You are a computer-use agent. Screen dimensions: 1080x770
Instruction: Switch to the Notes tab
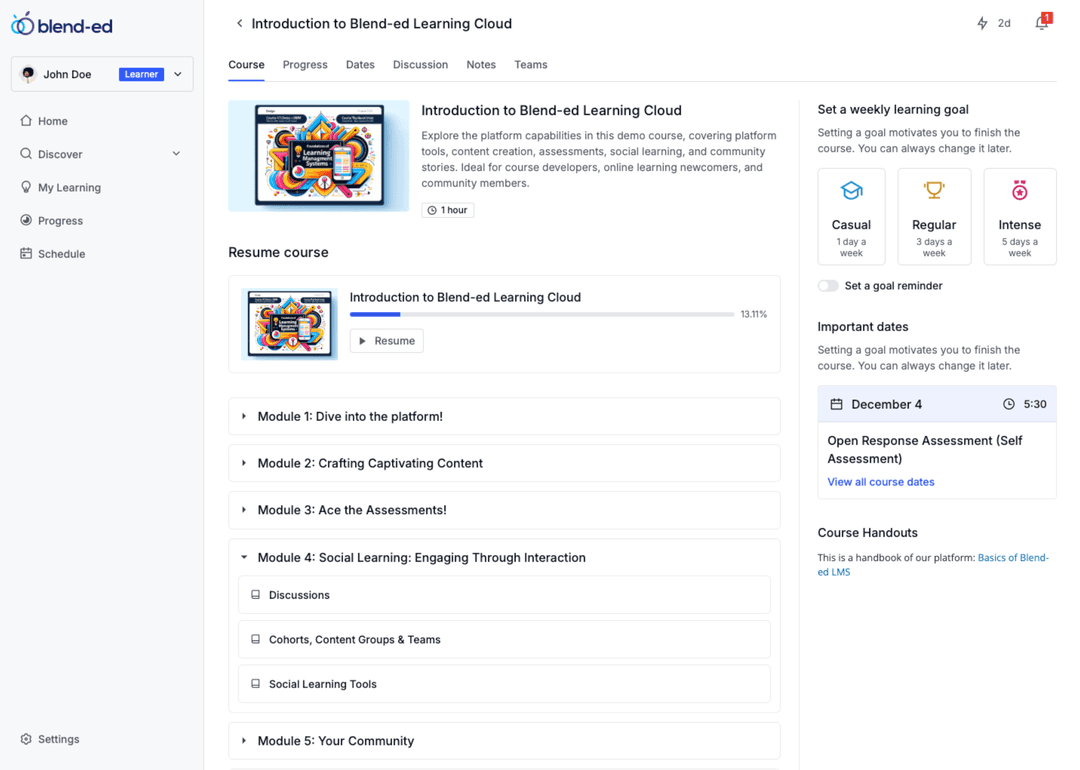[x=481, y=65]
